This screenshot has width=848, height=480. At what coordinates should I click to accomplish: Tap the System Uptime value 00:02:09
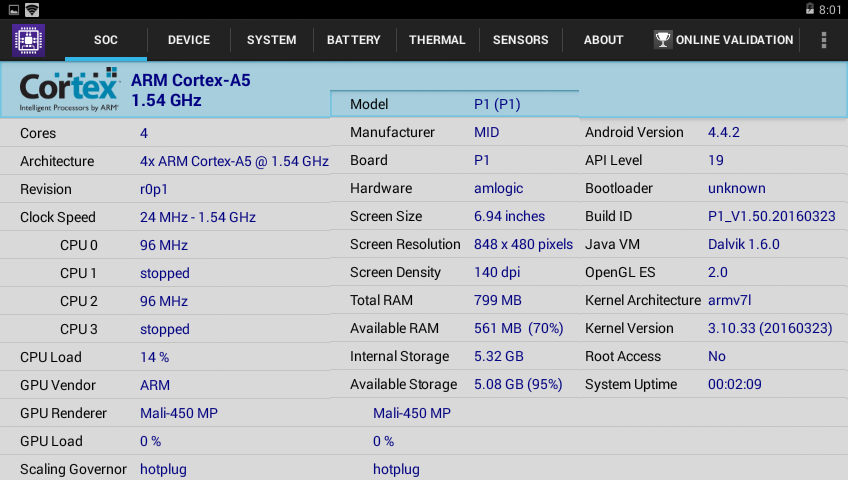[x=734, y=384]
